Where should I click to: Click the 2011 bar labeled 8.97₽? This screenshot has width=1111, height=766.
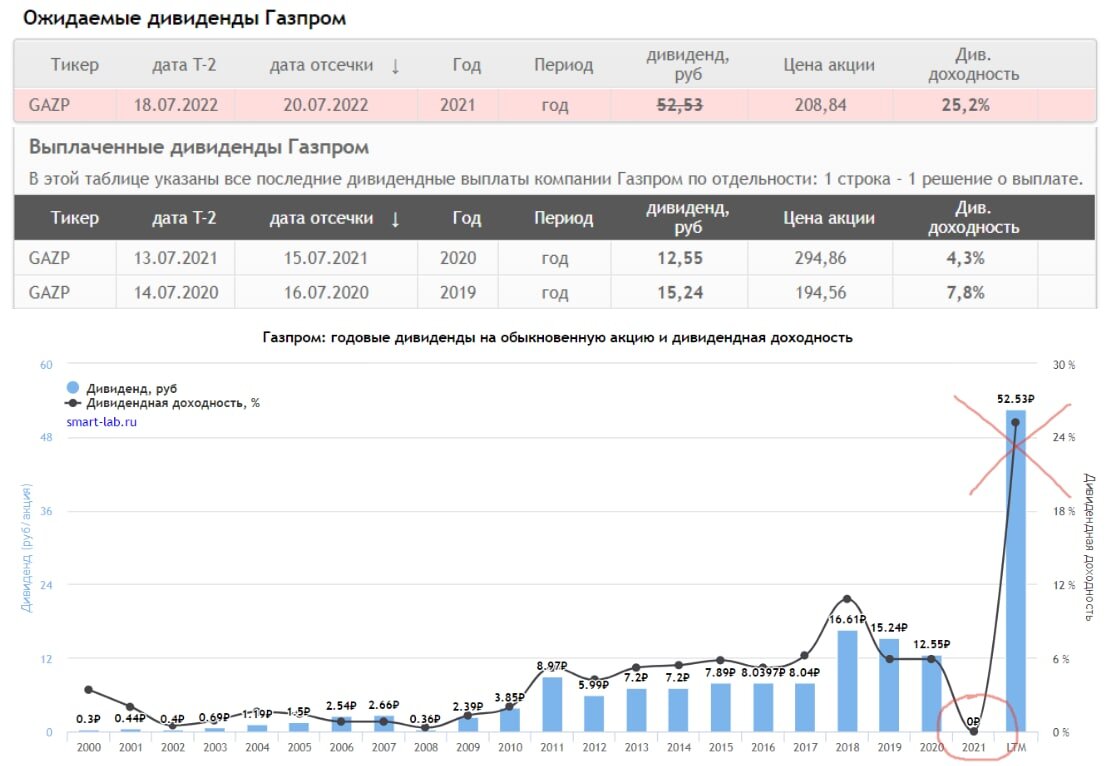(x=552, y=704)
